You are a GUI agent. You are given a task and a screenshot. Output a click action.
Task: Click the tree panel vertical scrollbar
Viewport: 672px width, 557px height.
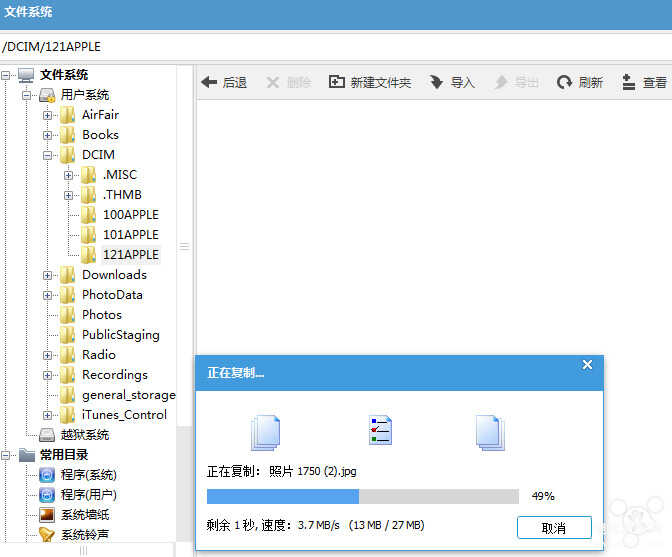point(184,484)
